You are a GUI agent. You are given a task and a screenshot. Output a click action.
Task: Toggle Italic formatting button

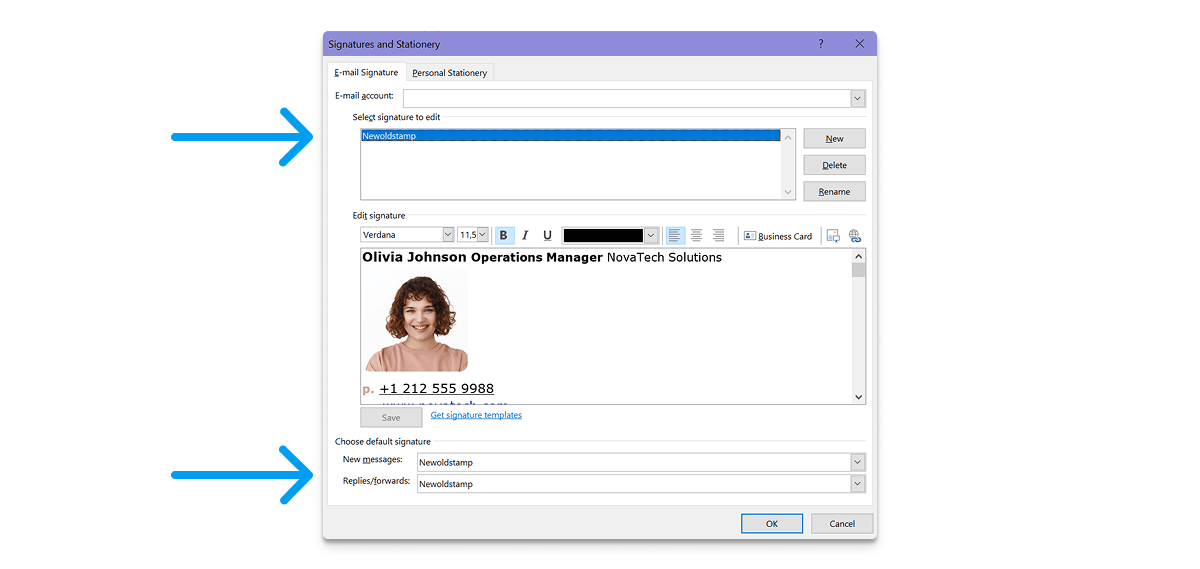point(525,236)
